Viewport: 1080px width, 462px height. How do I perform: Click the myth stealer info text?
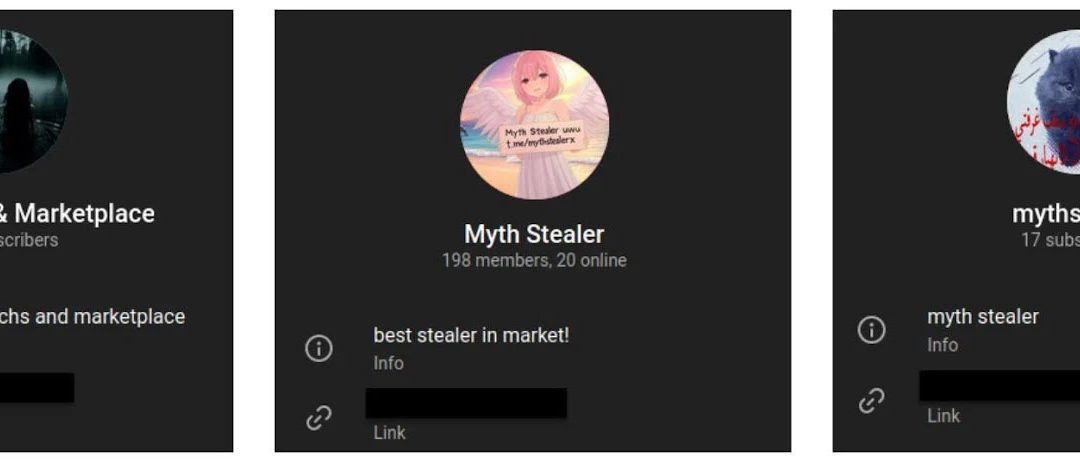coord(983,317)
